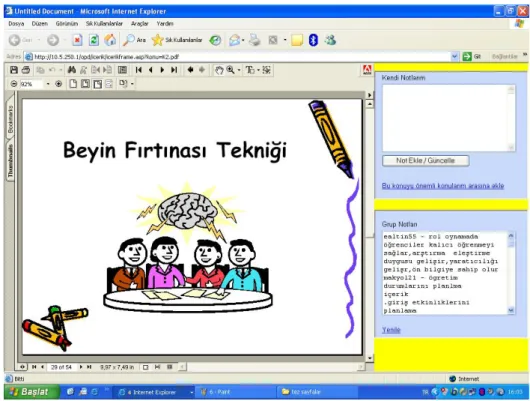Screen dimensions: 530x401
Task: Open the Text Select tool dropdown arrow
Action: pyautogui.click(x=259, y=70)
